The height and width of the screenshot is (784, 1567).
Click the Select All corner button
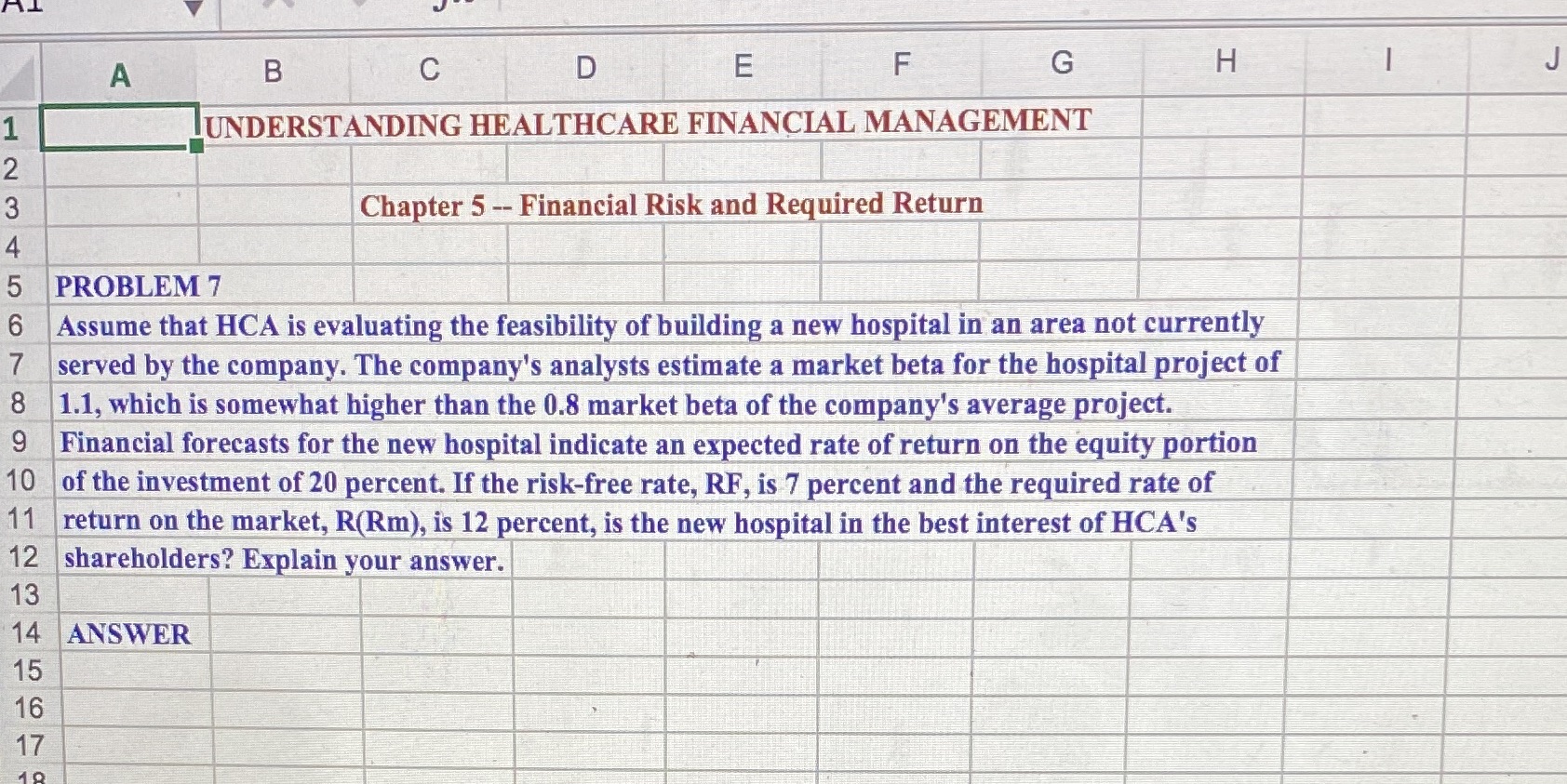pos(19,74)
